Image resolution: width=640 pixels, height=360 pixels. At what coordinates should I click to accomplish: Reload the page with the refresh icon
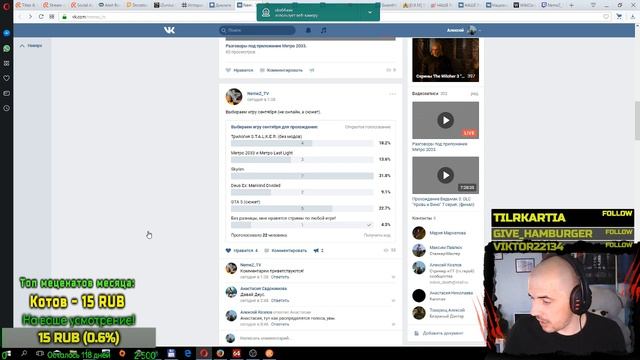coord(41,17)
